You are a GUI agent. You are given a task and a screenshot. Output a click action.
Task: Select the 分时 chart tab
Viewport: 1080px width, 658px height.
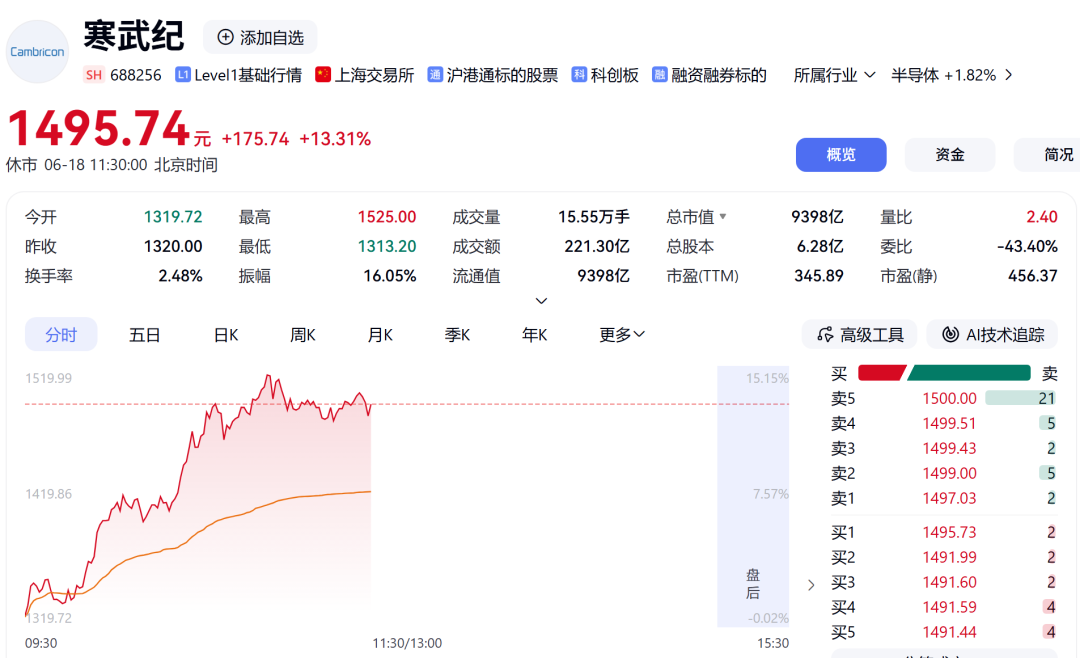point(61,335)
